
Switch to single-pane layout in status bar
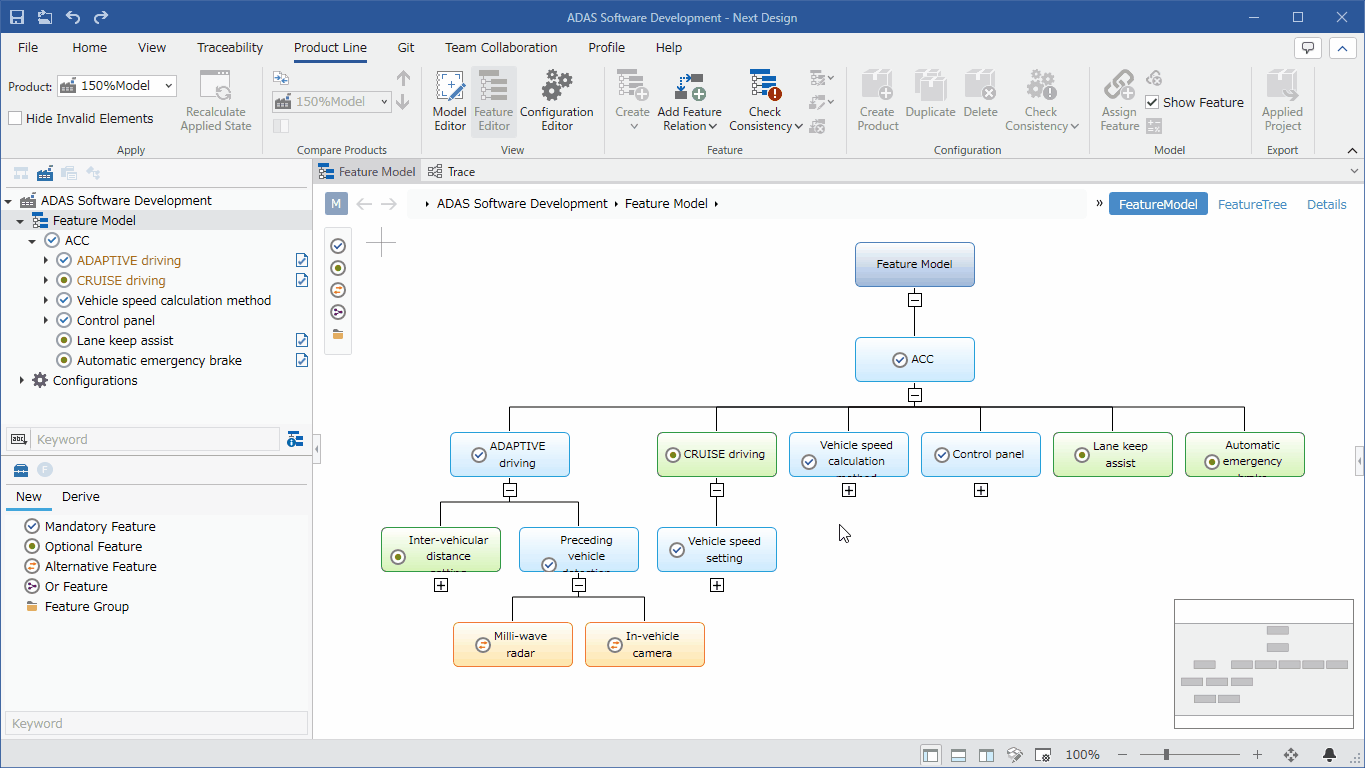pos(931,755)
